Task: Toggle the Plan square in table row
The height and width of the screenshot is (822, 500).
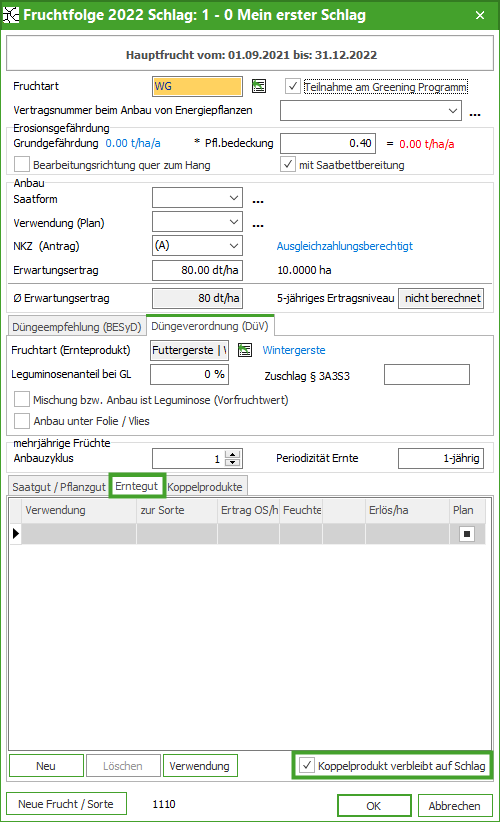Action: pos(466,534)
